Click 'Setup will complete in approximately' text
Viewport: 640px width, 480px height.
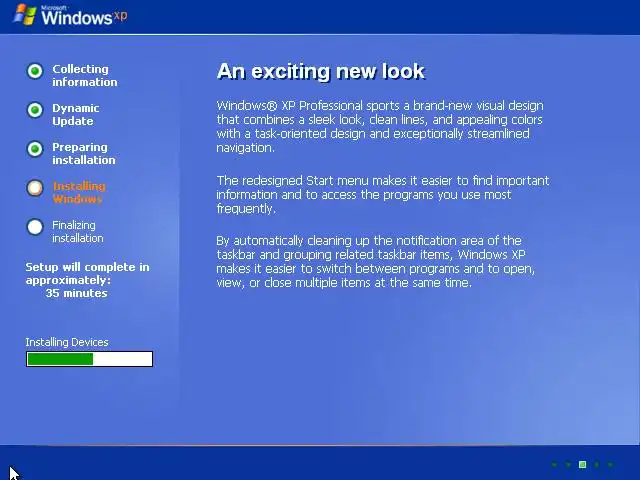[x=87, y=273]
